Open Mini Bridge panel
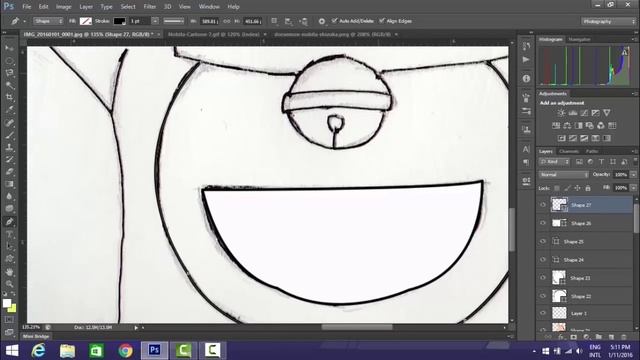Image resolution: width=640 pixels, height=360 pixels. point(36,336)
